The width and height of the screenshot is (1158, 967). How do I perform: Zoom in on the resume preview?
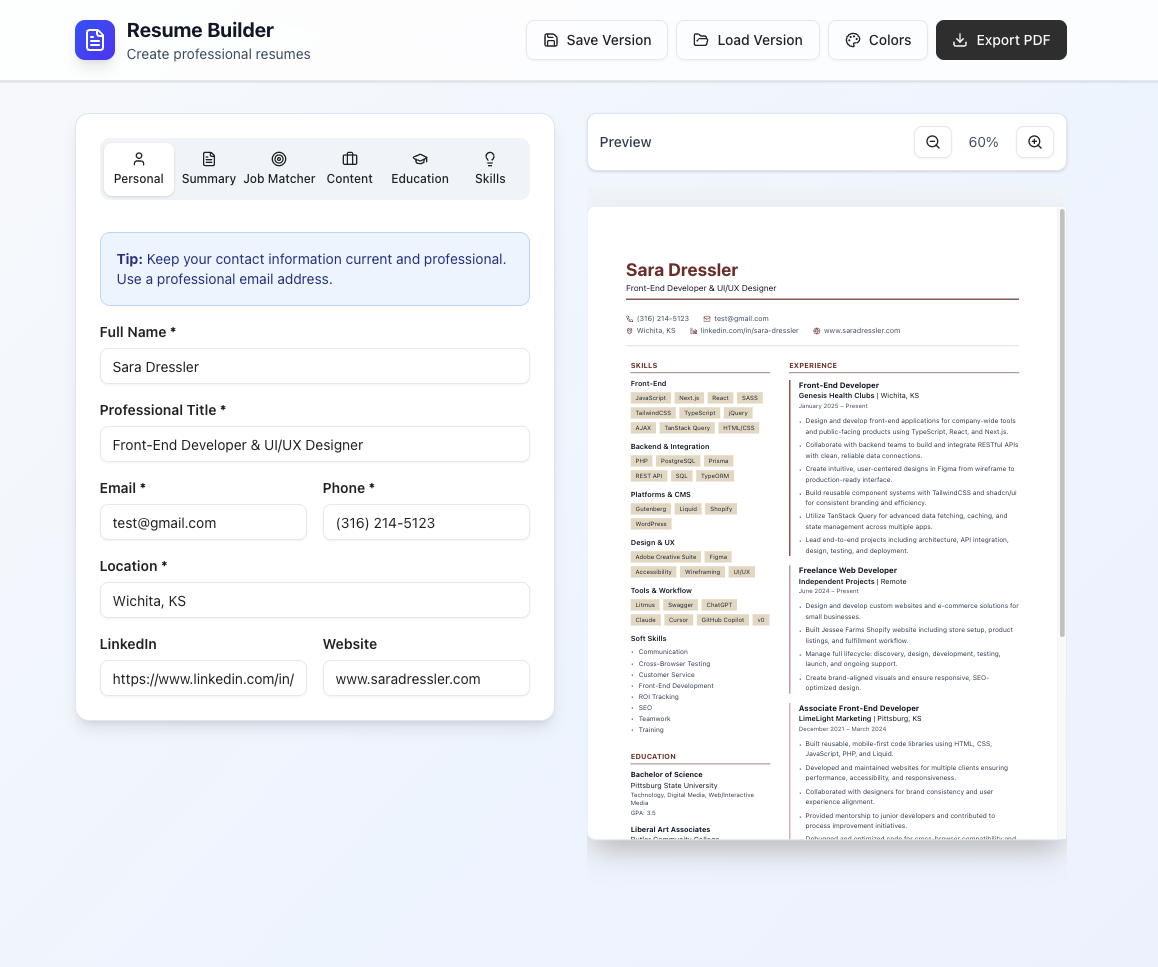click(x=1034, y=142)
